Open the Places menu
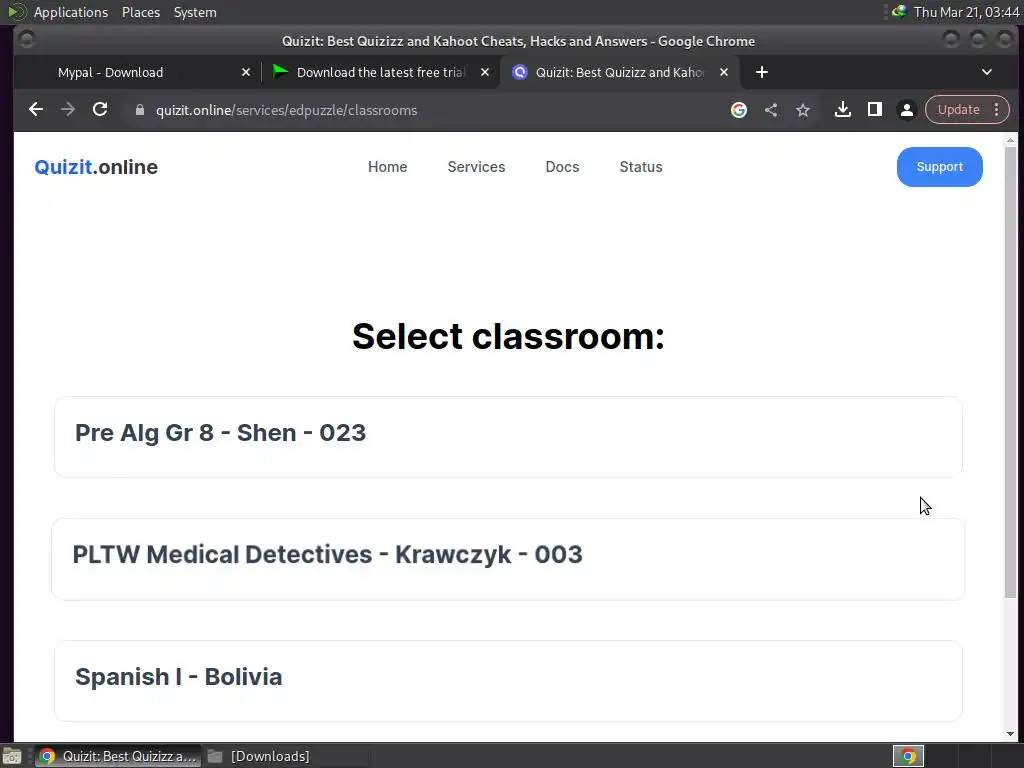 140,12
